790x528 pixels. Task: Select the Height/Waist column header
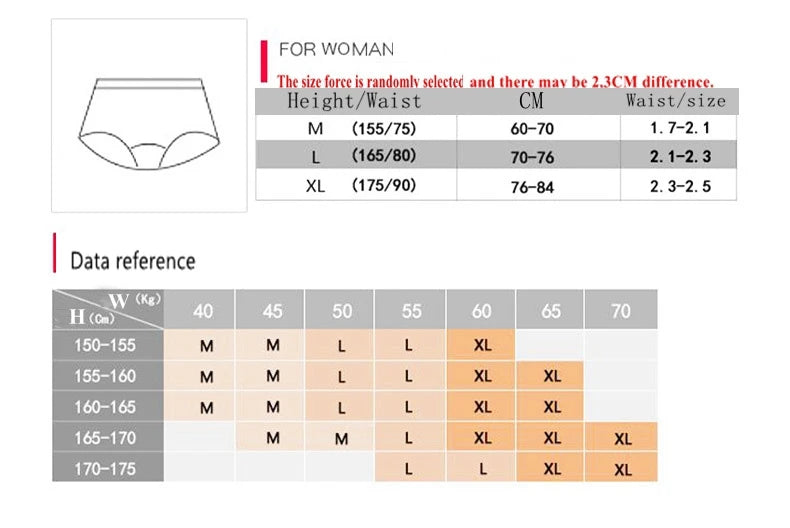click(355, 101)
